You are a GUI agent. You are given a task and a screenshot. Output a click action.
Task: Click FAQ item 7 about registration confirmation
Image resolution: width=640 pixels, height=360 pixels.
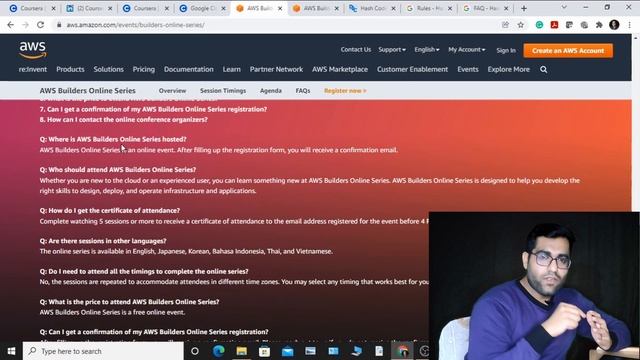153,109
